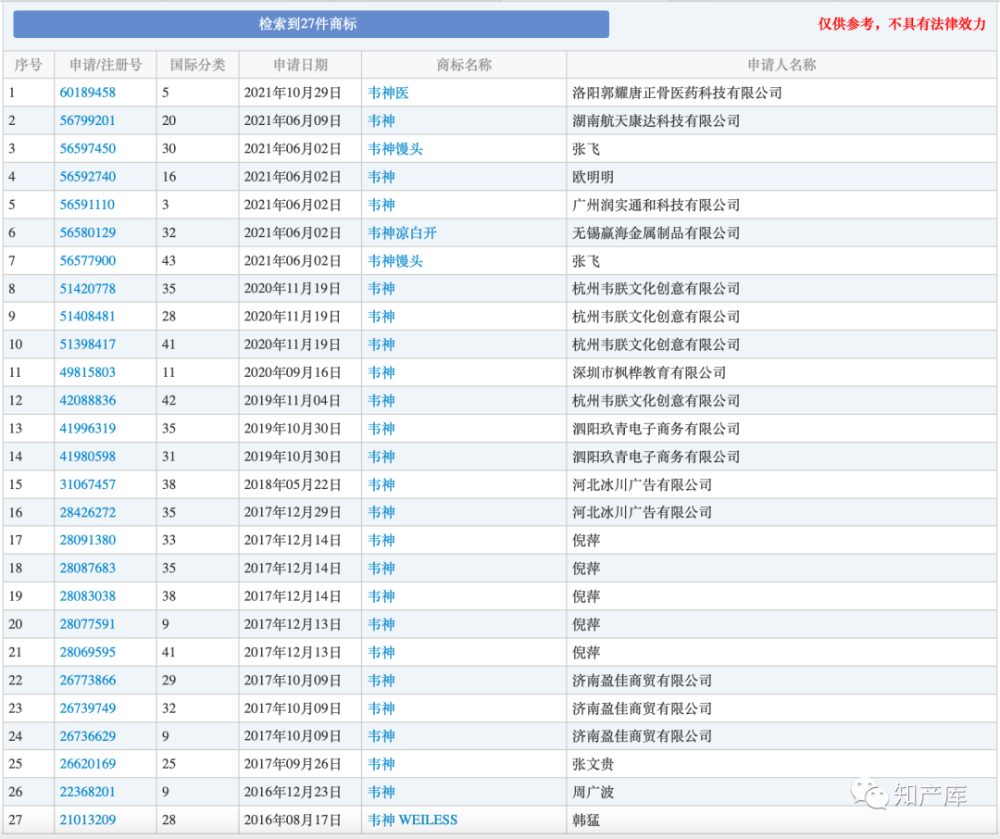This screenshot has width=1000, height=839.
Task: Click the 申请/注册号 column header
Action: tap(105, 64)
